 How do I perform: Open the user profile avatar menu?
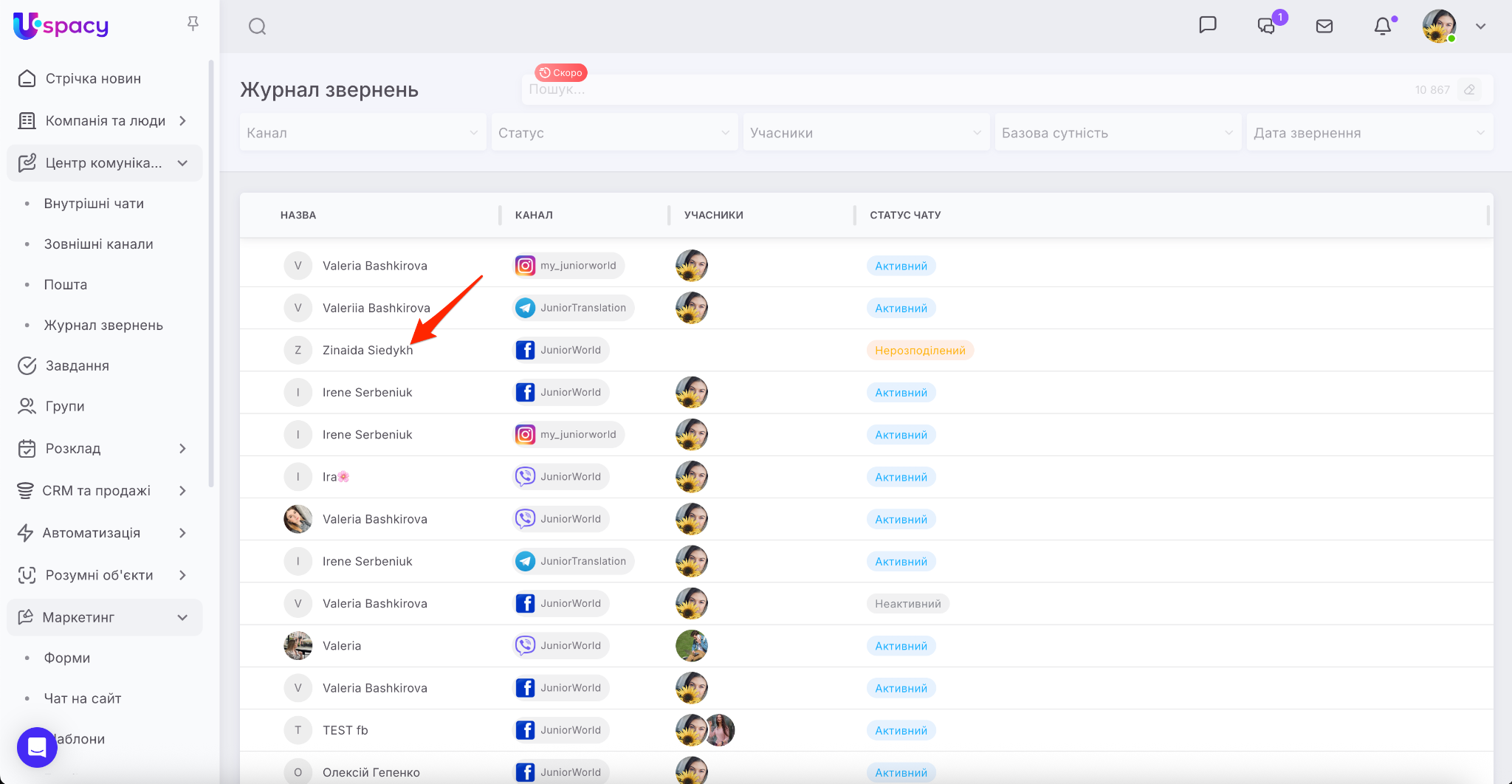tap(1440, 27)
